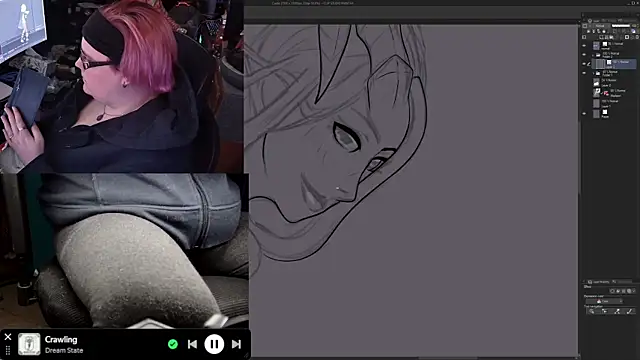
Task: Select the Paper layer row
Action: [614, 114]
